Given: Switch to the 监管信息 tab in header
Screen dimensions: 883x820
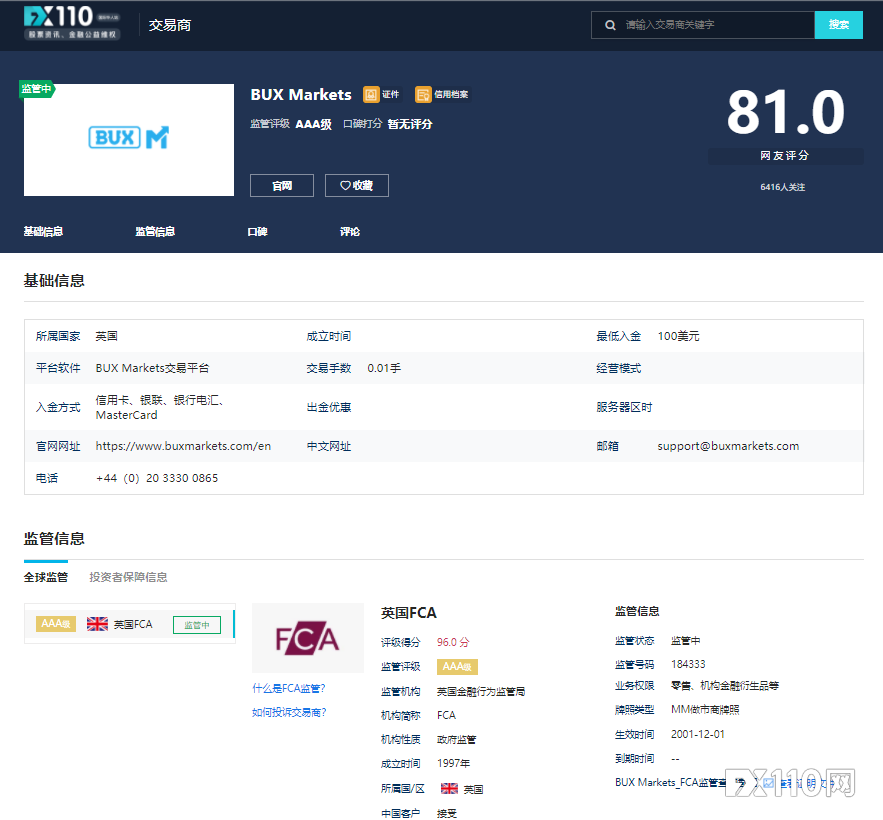Looking at the screenshot, I should pyautogui.click(x=155, y=231).
